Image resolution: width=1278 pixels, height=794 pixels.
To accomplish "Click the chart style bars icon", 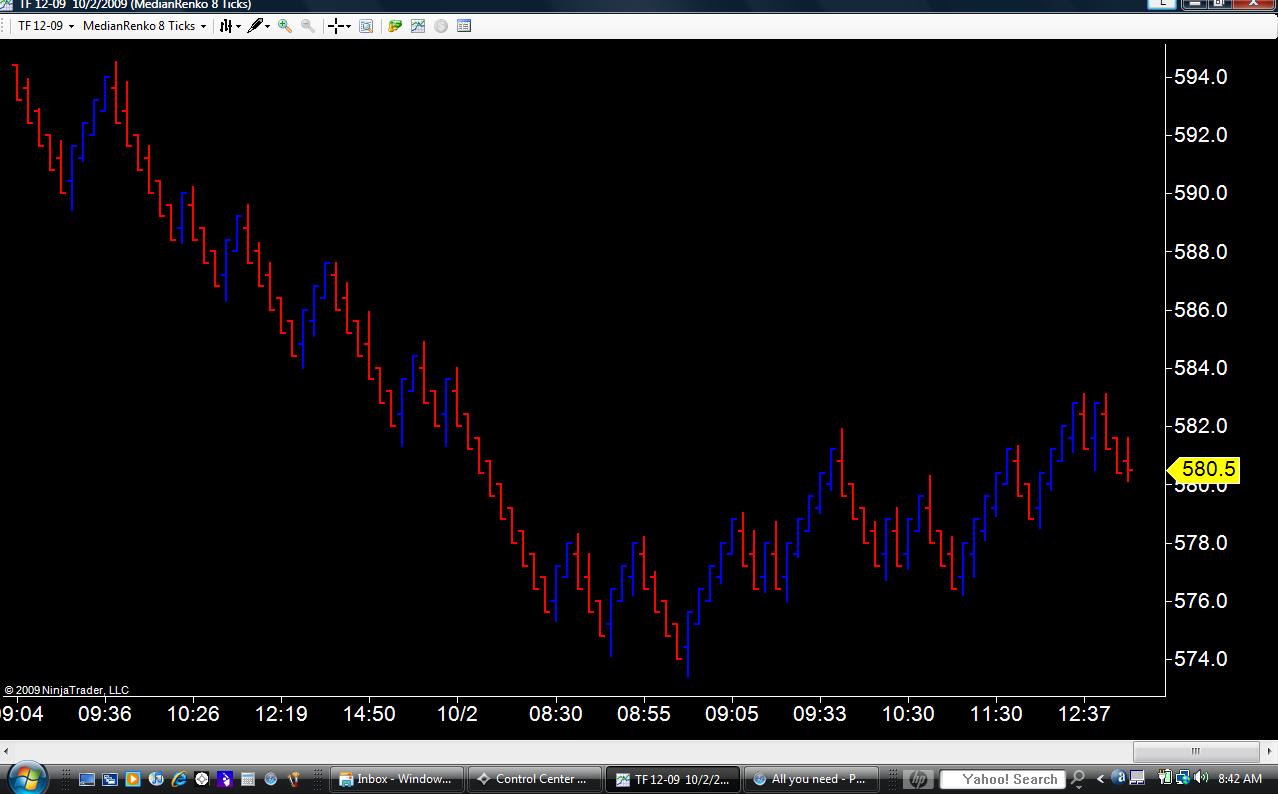I will pos(226,26).
